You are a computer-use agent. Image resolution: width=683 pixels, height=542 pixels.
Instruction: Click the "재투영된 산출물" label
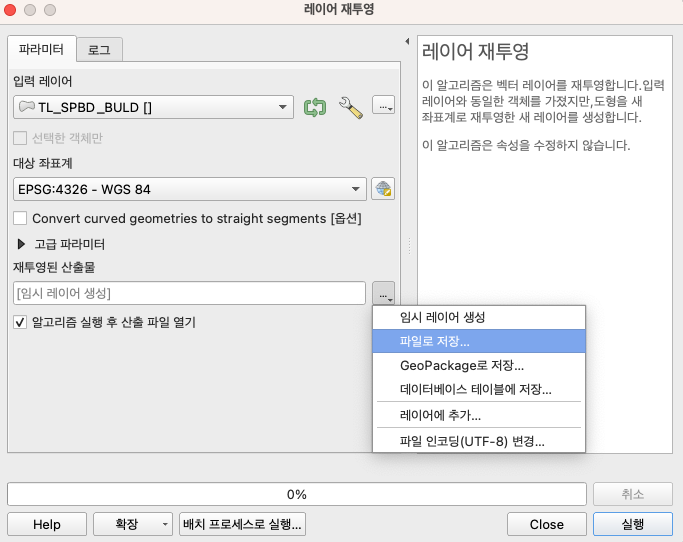pyautogui.click(x=54, y=267)
